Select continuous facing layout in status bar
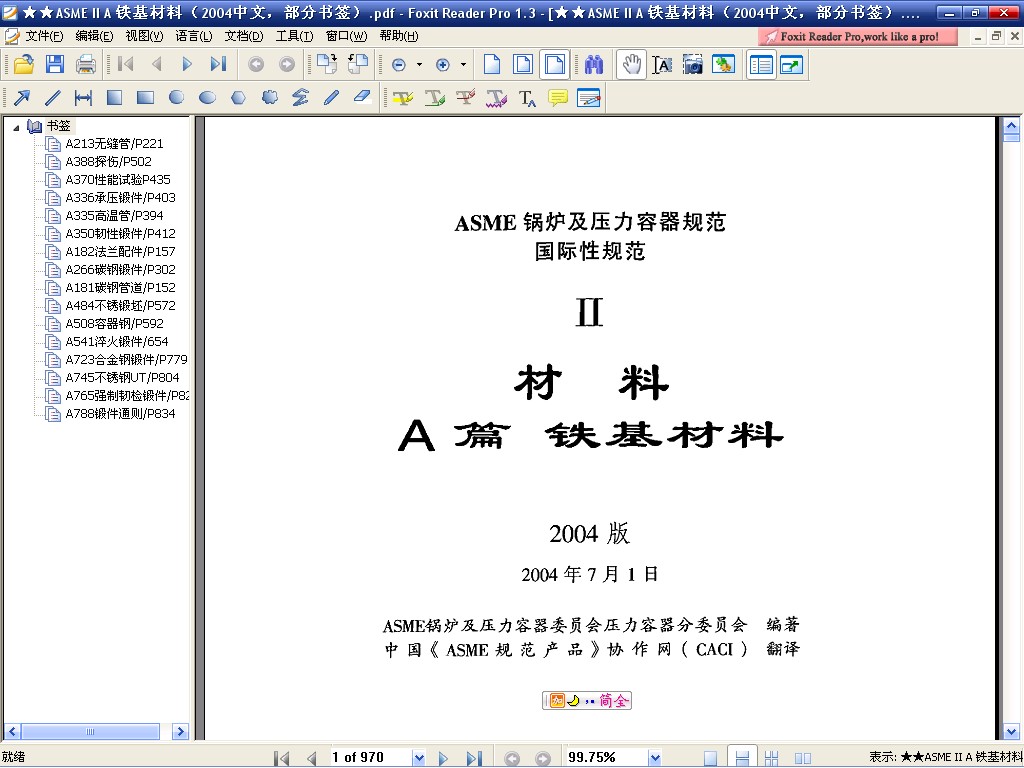 coord(771,758)
